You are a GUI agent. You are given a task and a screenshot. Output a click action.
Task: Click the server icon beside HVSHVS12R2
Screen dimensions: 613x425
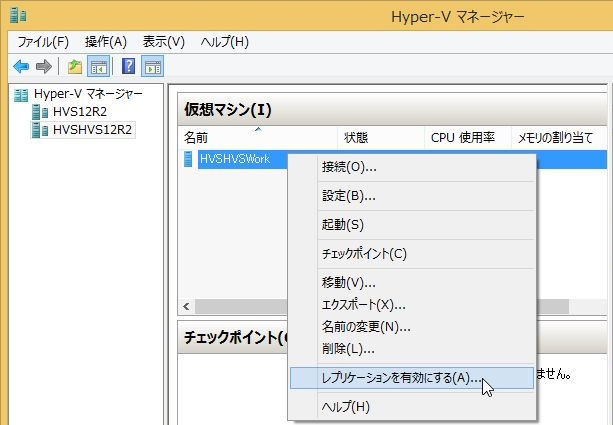[40, 130]
